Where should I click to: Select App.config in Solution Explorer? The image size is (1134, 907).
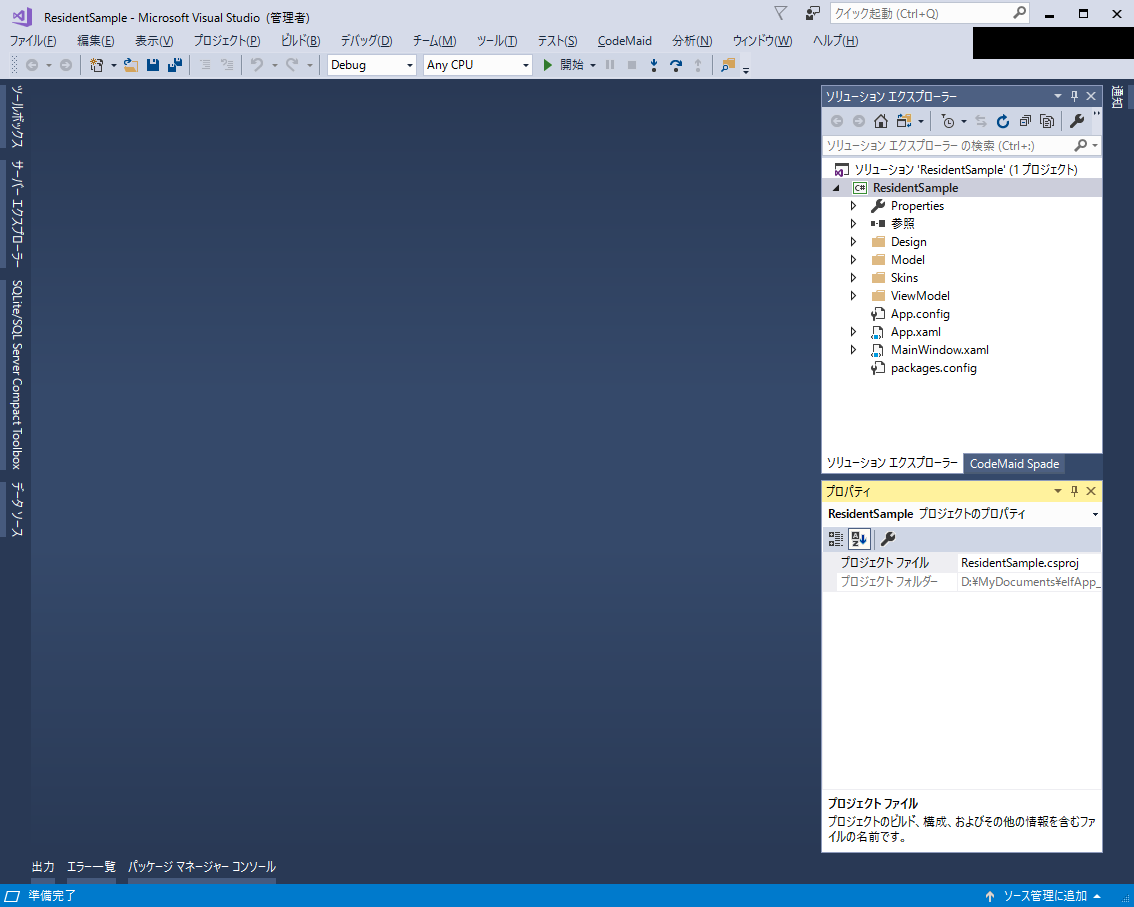tap(920, 314)
